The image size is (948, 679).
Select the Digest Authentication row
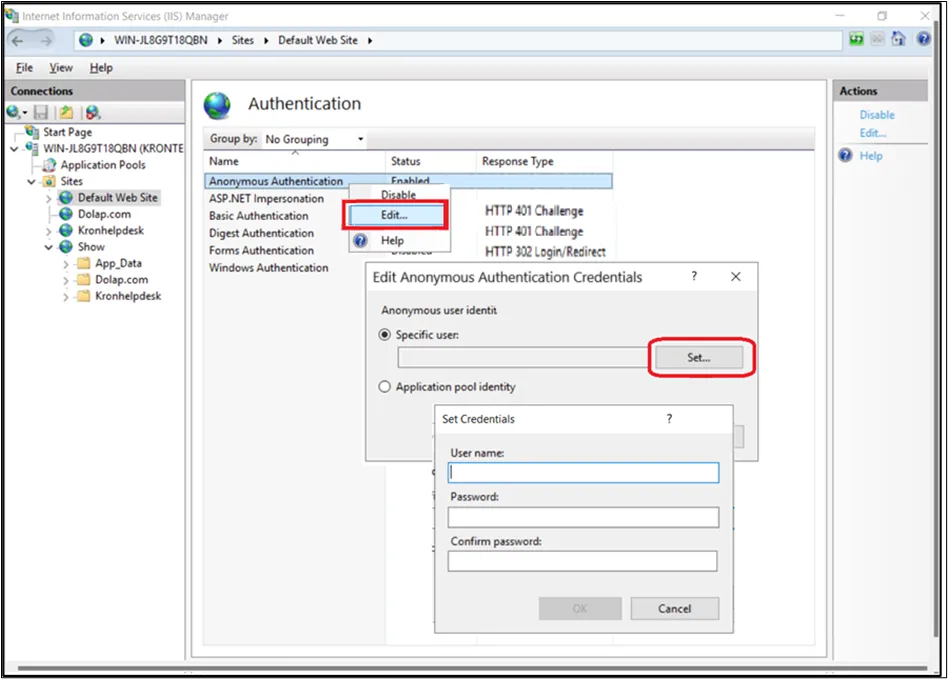tap(261, 233)
